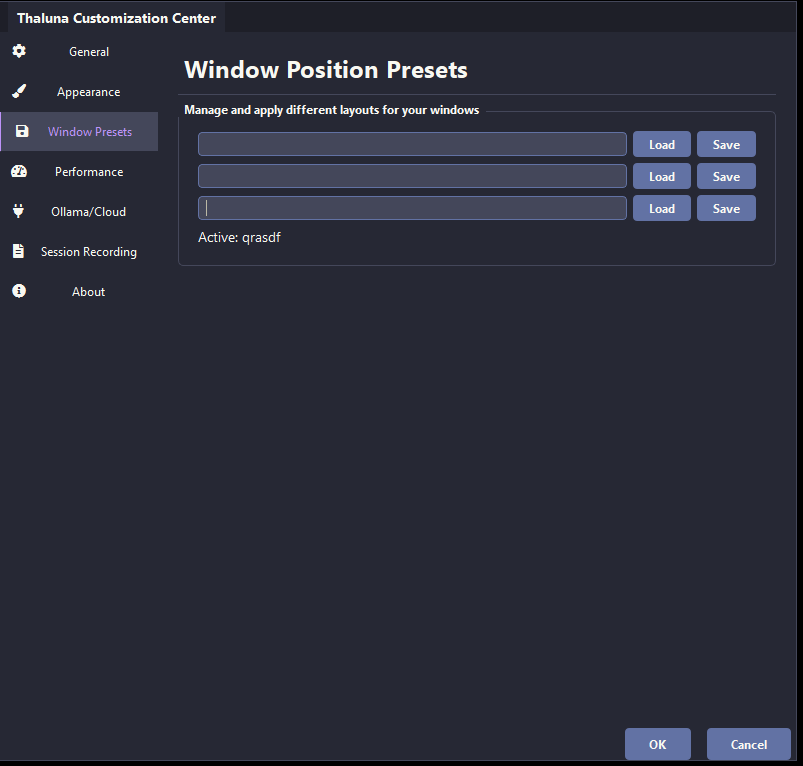This screenshot has height=766, width=803.
Task: Open the Performance section
Action: (79, 172)
